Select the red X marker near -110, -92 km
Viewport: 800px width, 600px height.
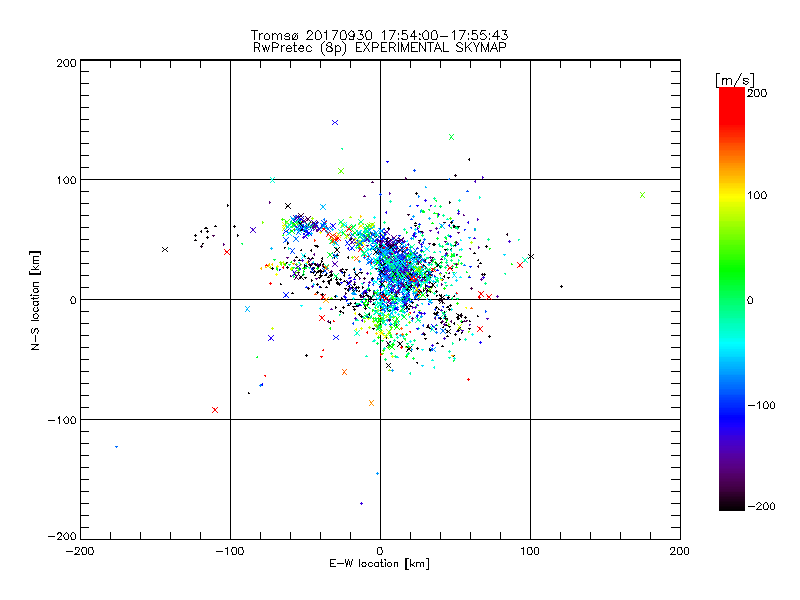215,410
